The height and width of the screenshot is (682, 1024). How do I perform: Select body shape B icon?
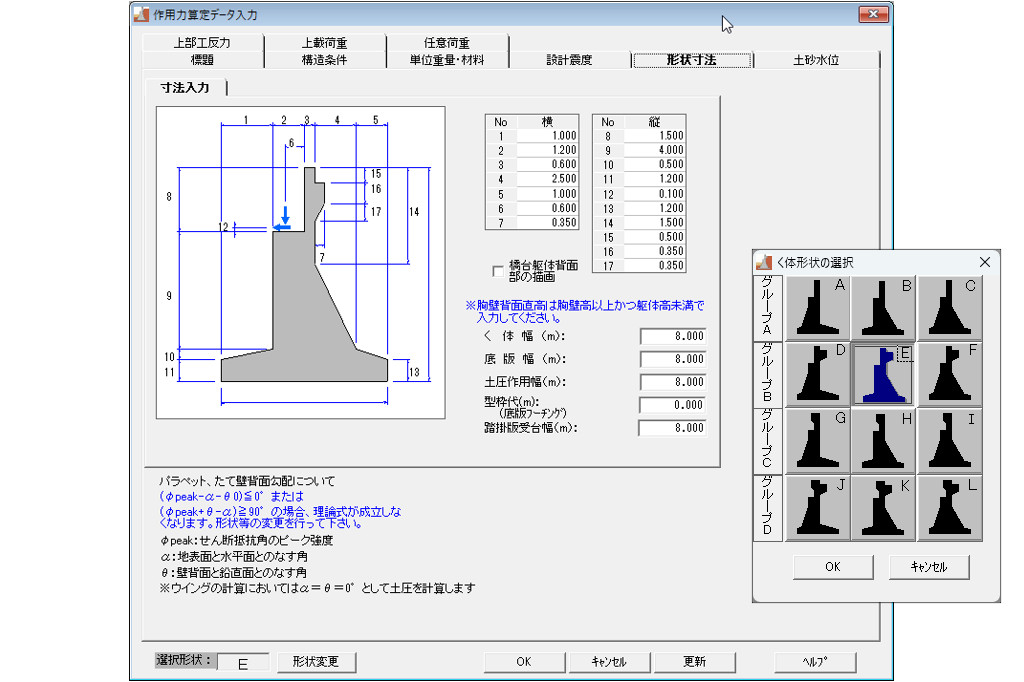click(884, 308)
